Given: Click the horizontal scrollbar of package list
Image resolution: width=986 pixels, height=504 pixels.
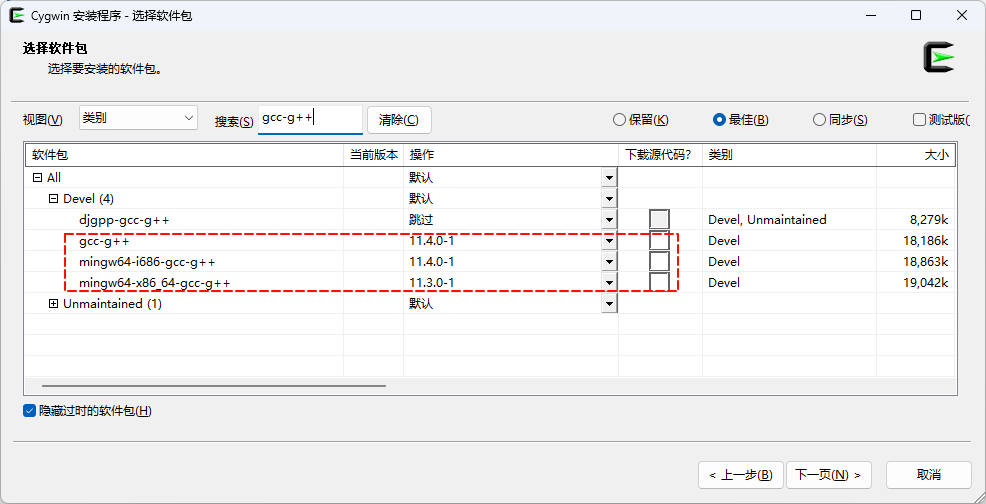Looking at the screenshot, I should [214, 386].
